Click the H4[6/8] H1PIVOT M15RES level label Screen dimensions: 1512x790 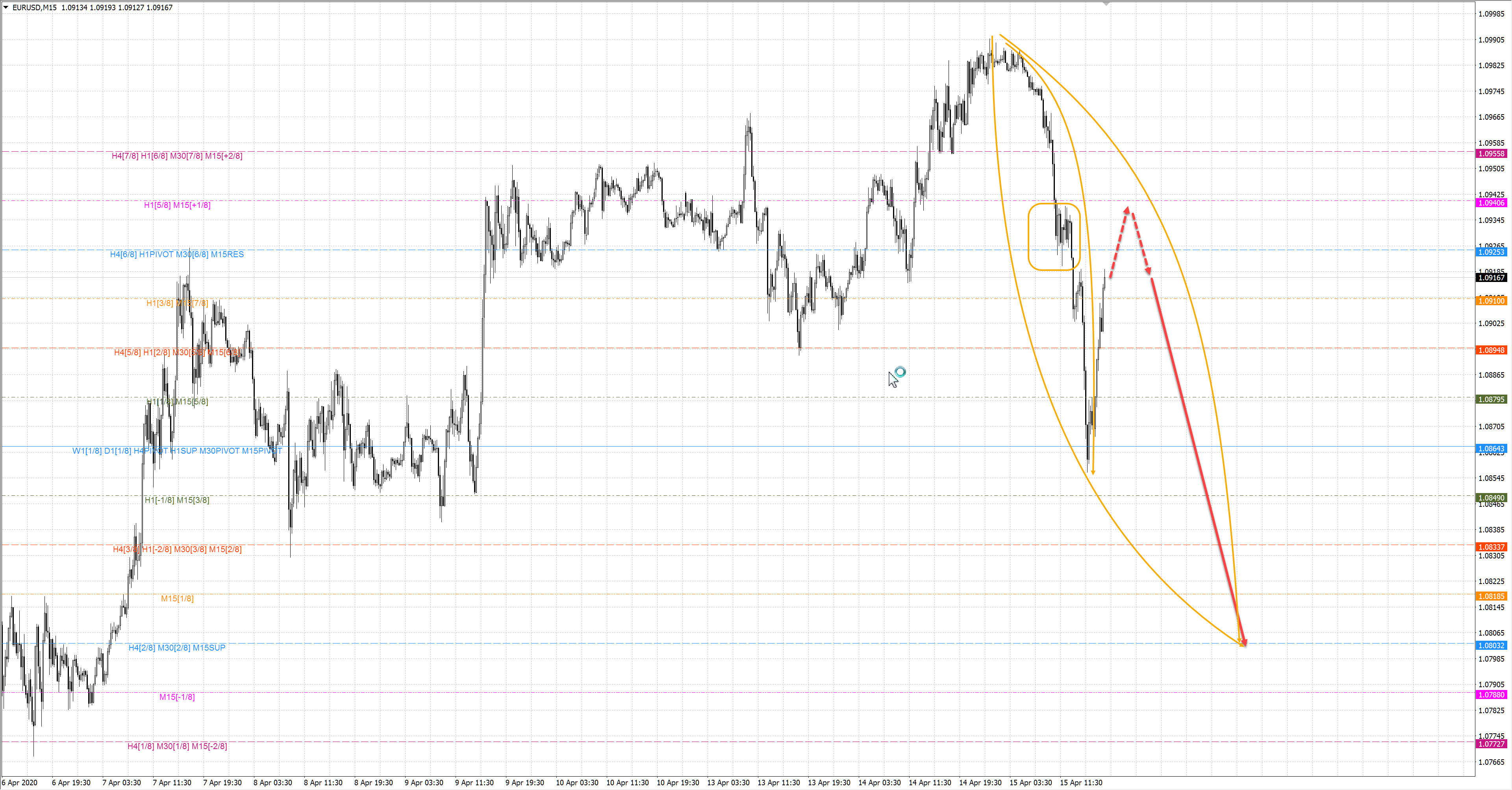point(177,254)
